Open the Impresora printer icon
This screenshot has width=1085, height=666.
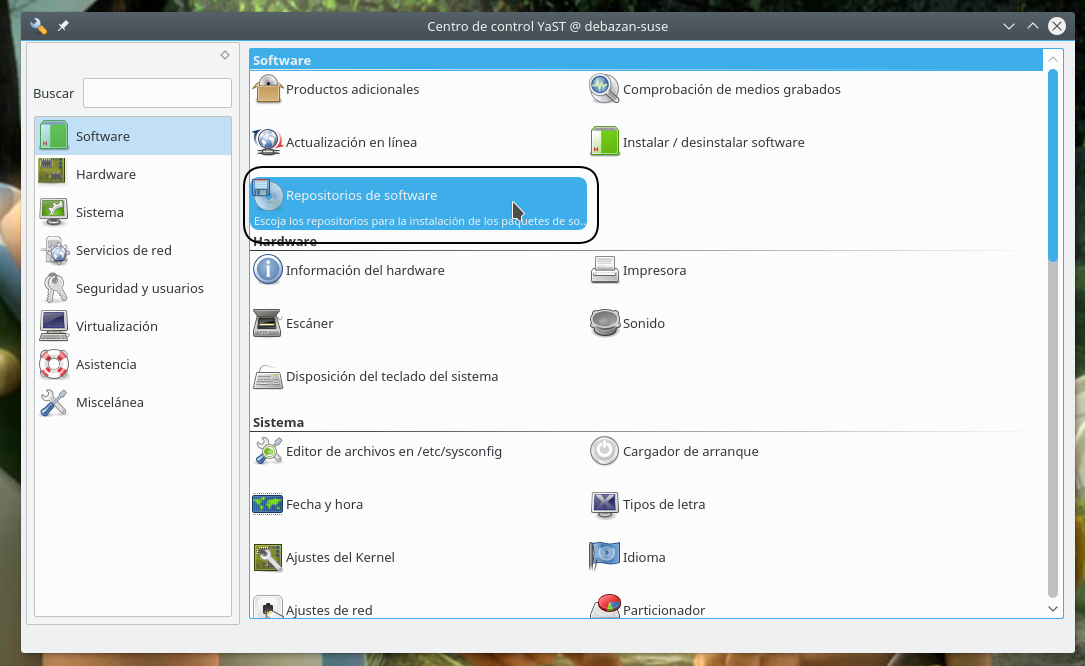(x=604, y=270)
